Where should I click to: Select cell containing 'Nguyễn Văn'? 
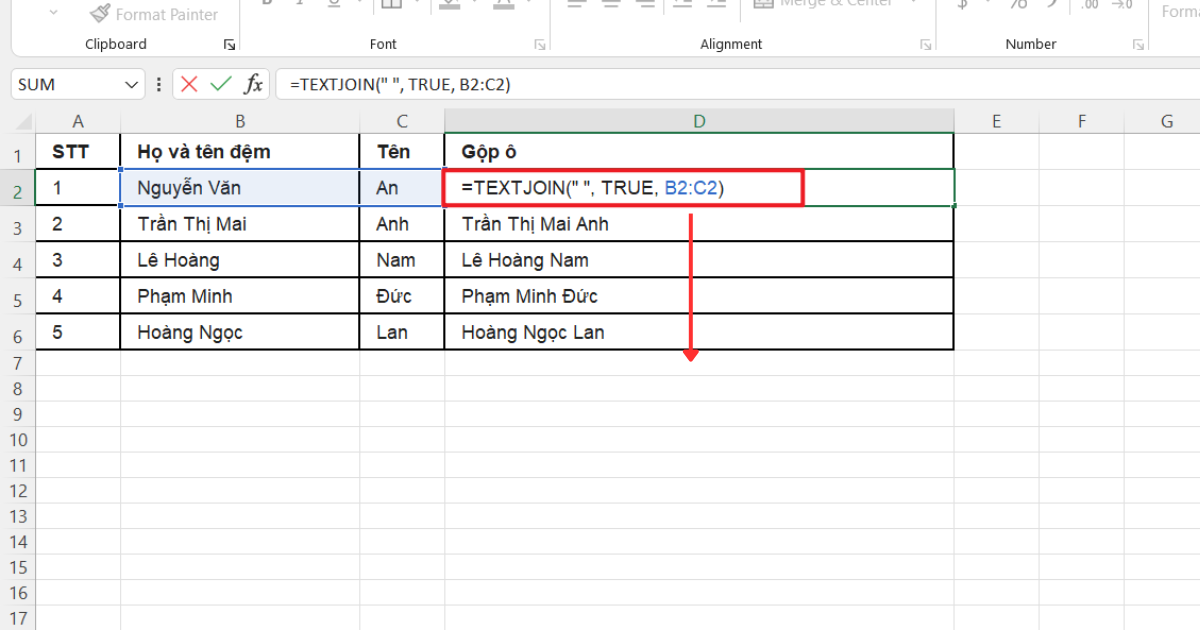240,188
